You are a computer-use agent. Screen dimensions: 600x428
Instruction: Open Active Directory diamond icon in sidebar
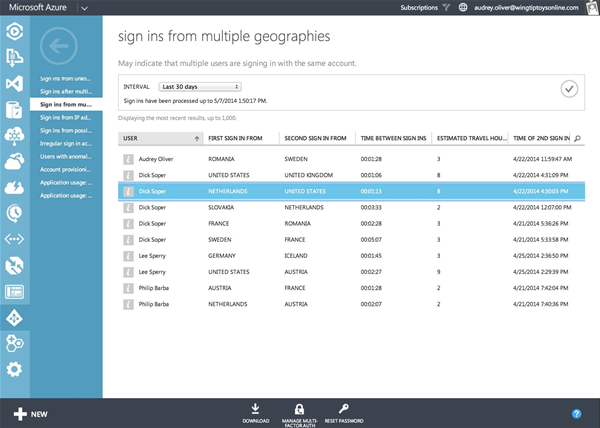[15, 318]
